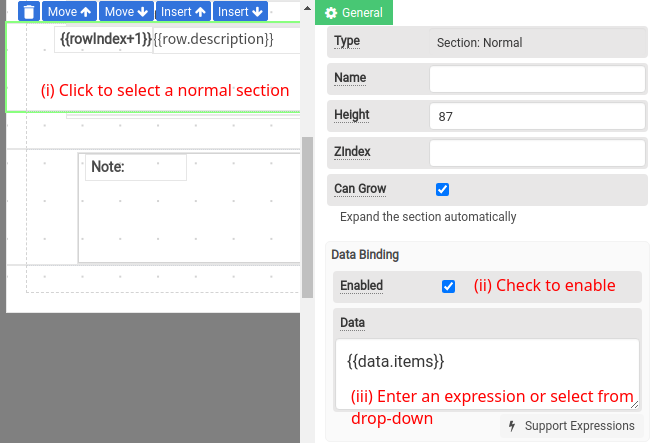Click the Data property label

[353, 323]
